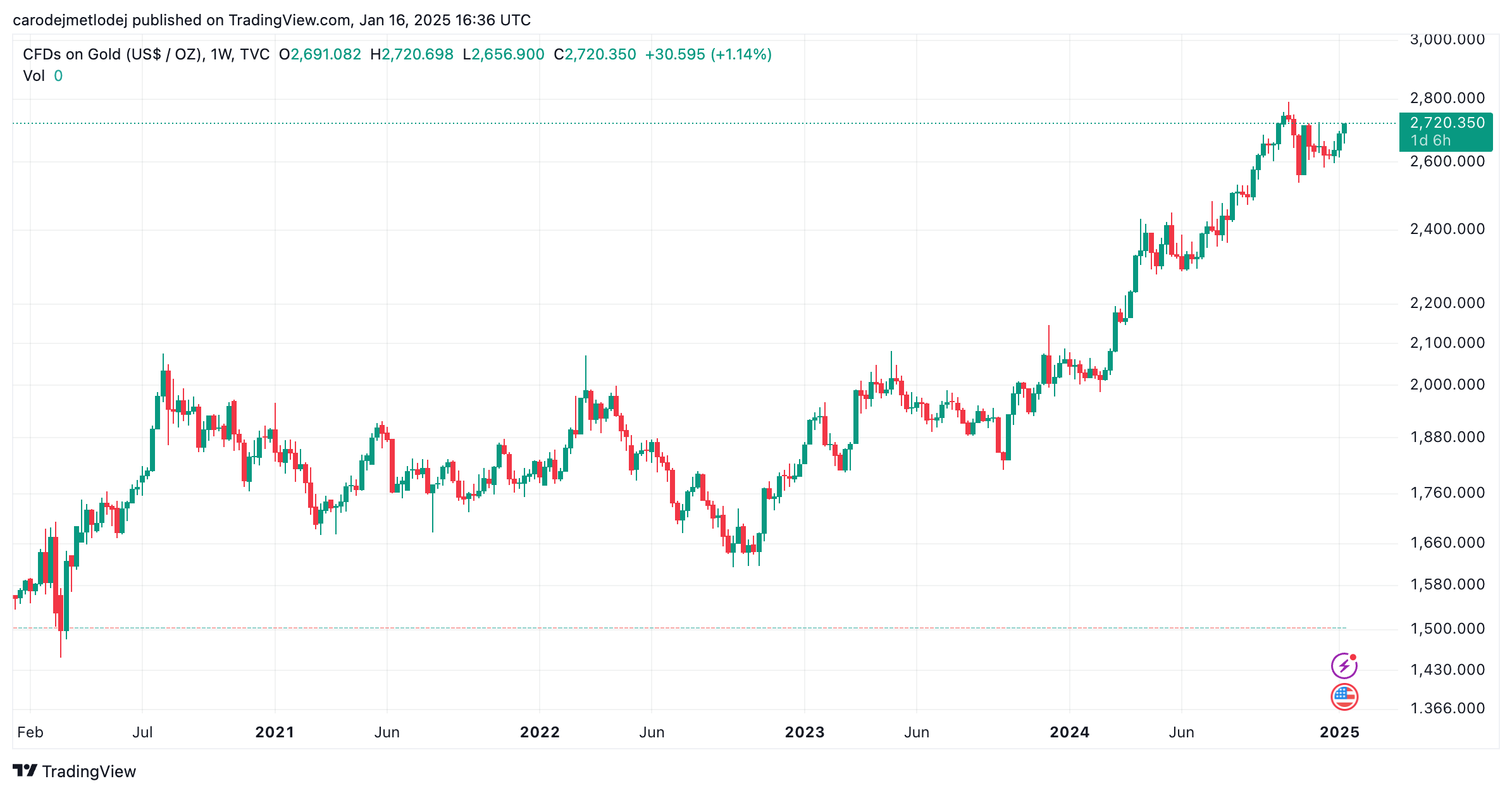Click the 2021 time axis label
This screenshot has width=1512, height=793.
click(x=275, y=732)
